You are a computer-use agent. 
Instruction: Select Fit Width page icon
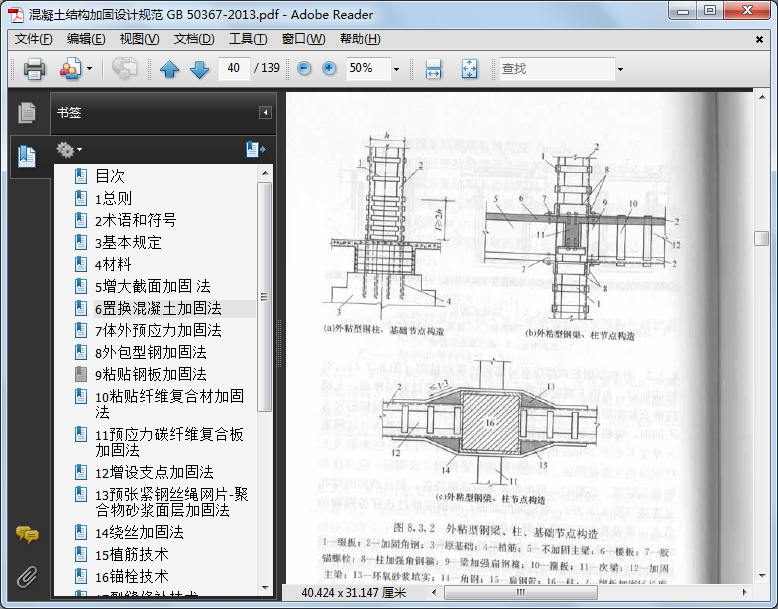pyautogui.click(x=434, y=68)
